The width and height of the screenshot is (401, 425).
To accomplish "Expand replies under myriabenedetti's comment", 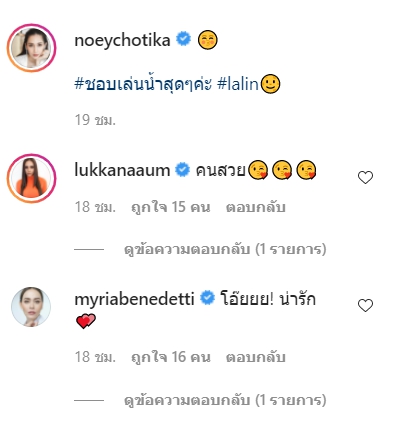I will (225, 400).
